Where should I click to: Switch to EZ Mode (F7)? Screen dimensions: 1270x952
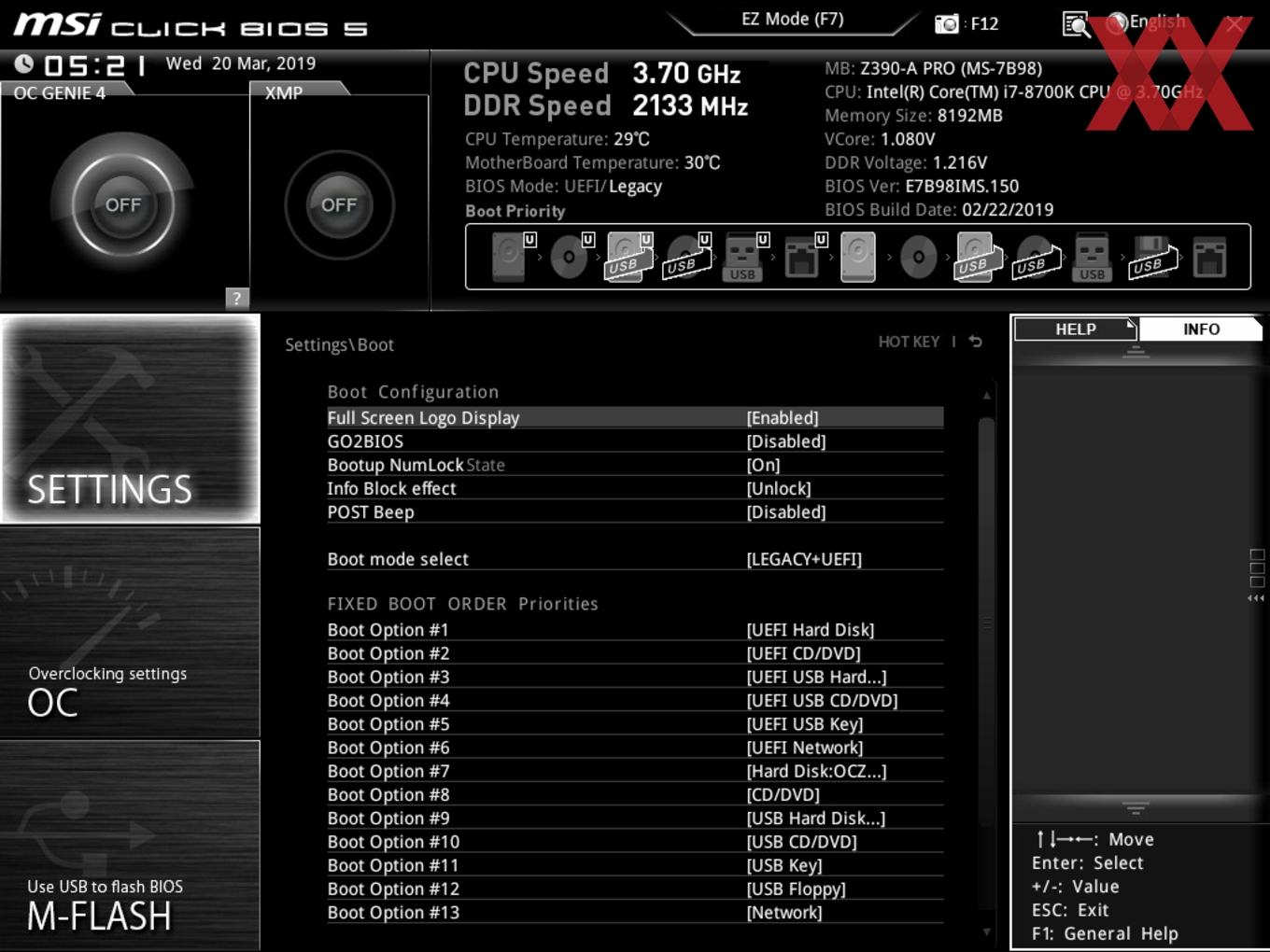coord(793,19)
